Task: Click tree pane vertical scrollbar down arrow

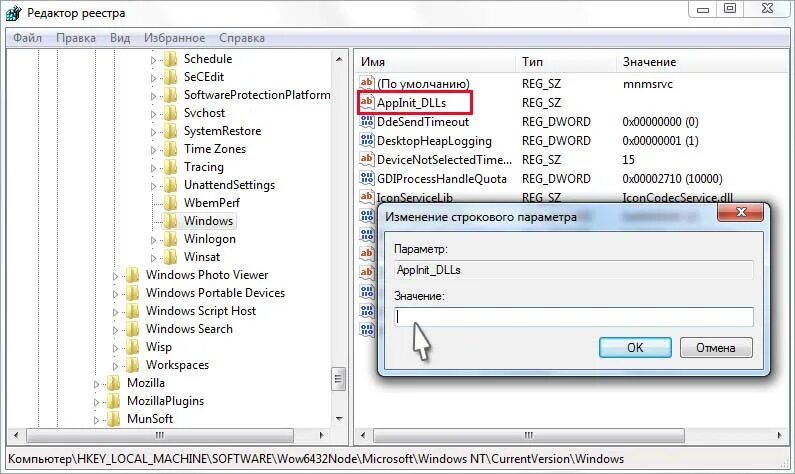Action: pyautogui.click(x=339, y=419)
